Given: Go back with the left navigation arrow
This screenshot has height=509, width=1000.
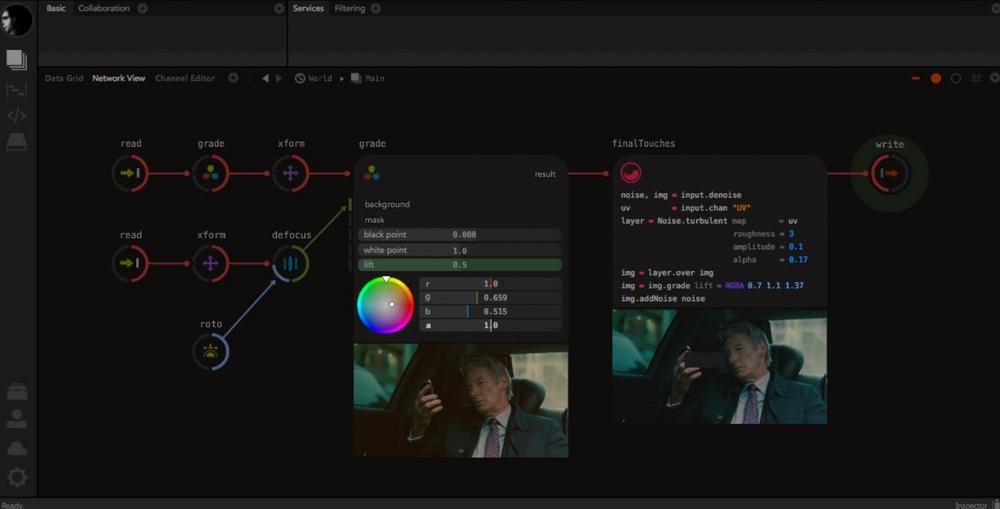Looking at the screenshot, I should 265,78.
